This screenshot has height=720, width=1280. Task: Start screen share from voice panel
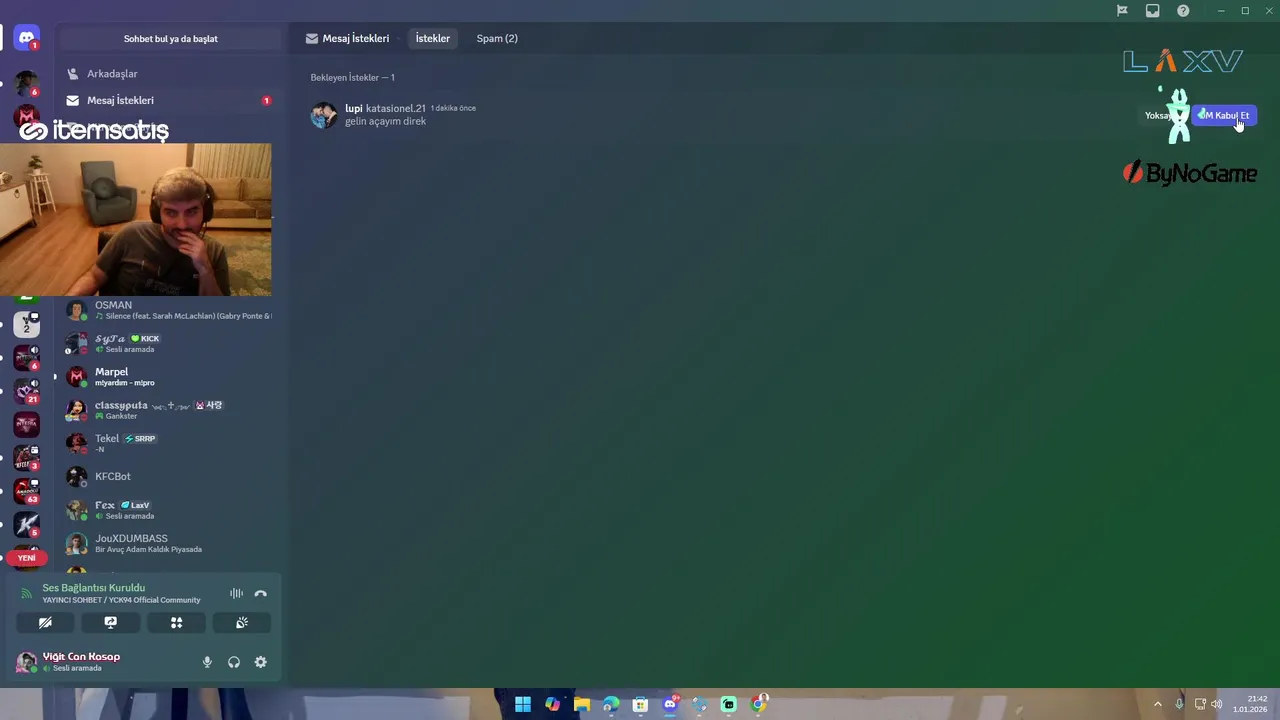point(111,622)
